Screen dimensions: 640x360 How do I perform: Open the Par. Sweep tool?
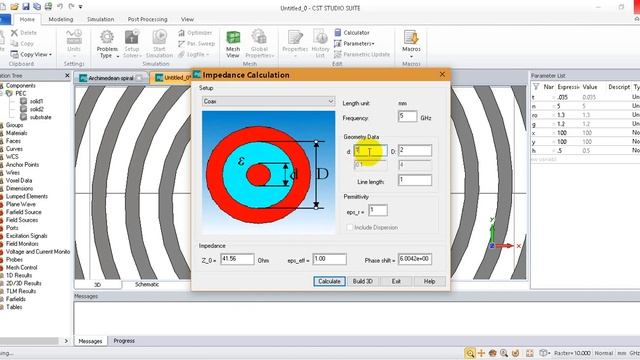click(x=196, y=43)
